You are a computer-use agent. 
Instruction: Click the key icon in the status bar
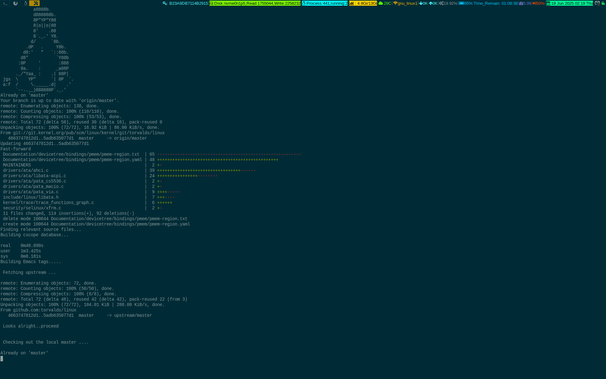tap(165, 3)
